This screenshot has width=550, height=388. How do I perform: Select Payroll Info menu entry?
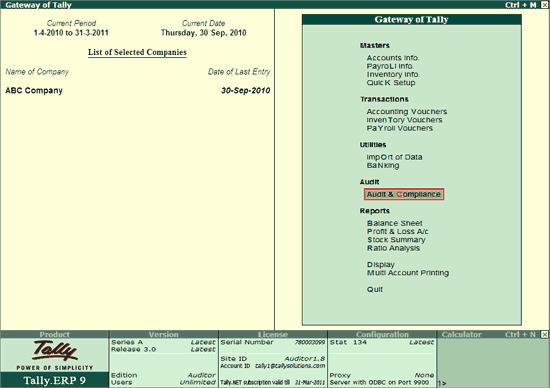[390, 66]
